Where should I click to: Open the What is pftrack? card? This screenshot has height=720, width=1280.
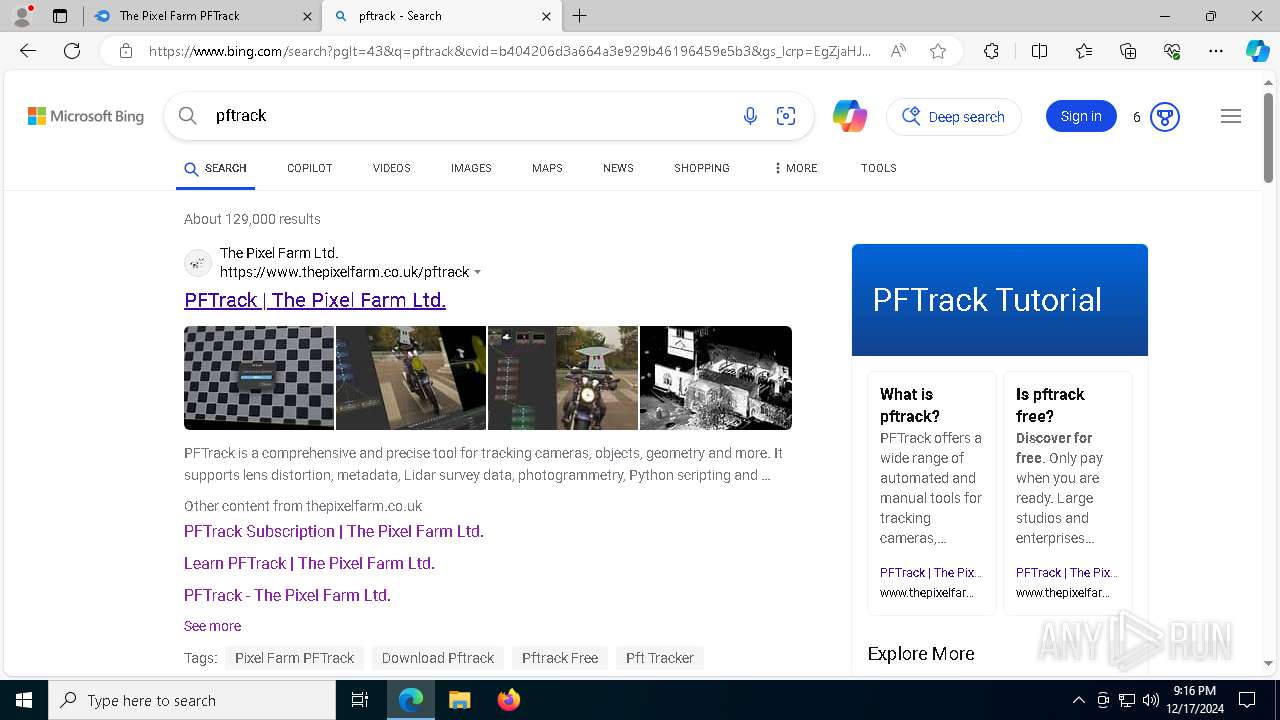[x=932, y=493]
